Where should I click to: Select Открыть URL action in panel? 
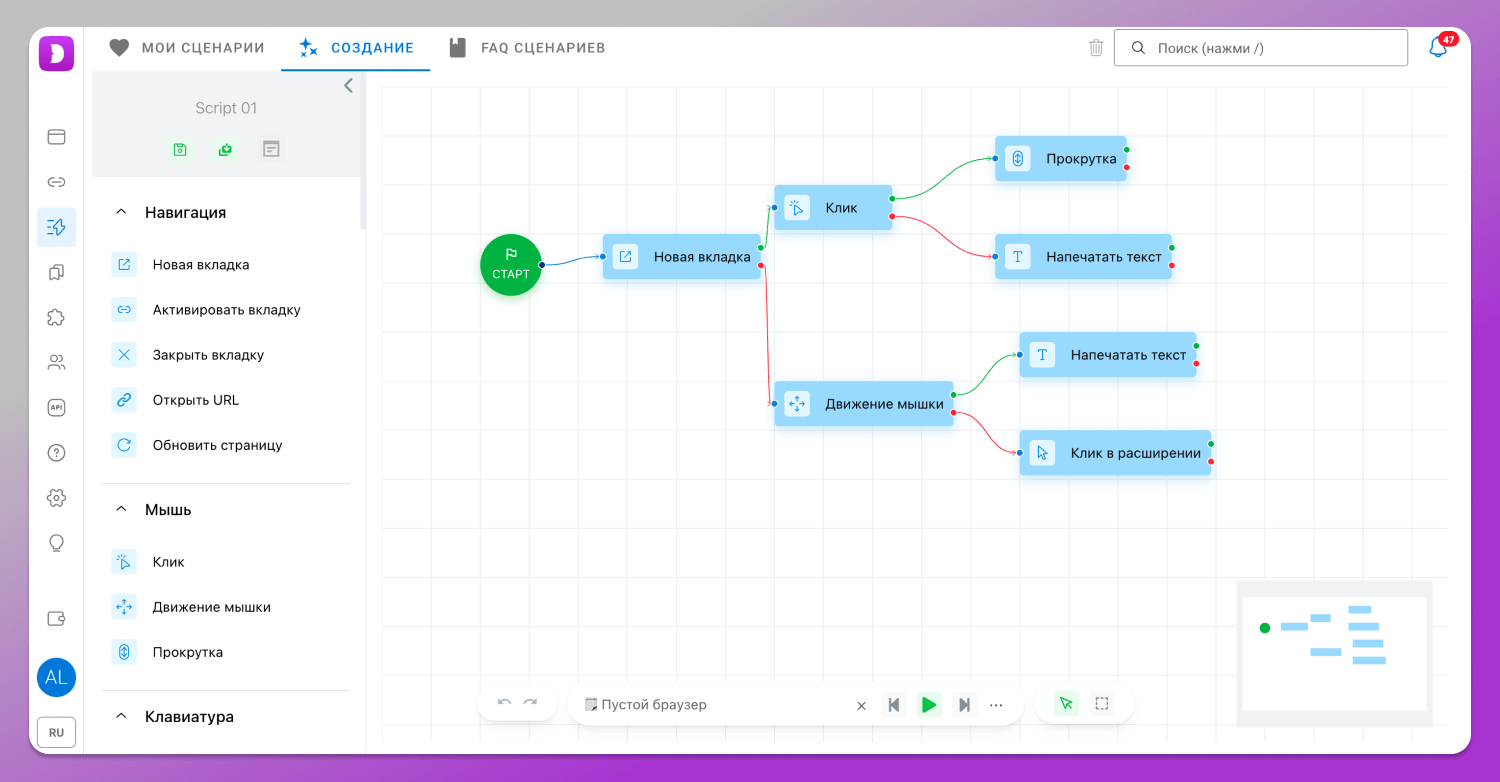point(195,400)
